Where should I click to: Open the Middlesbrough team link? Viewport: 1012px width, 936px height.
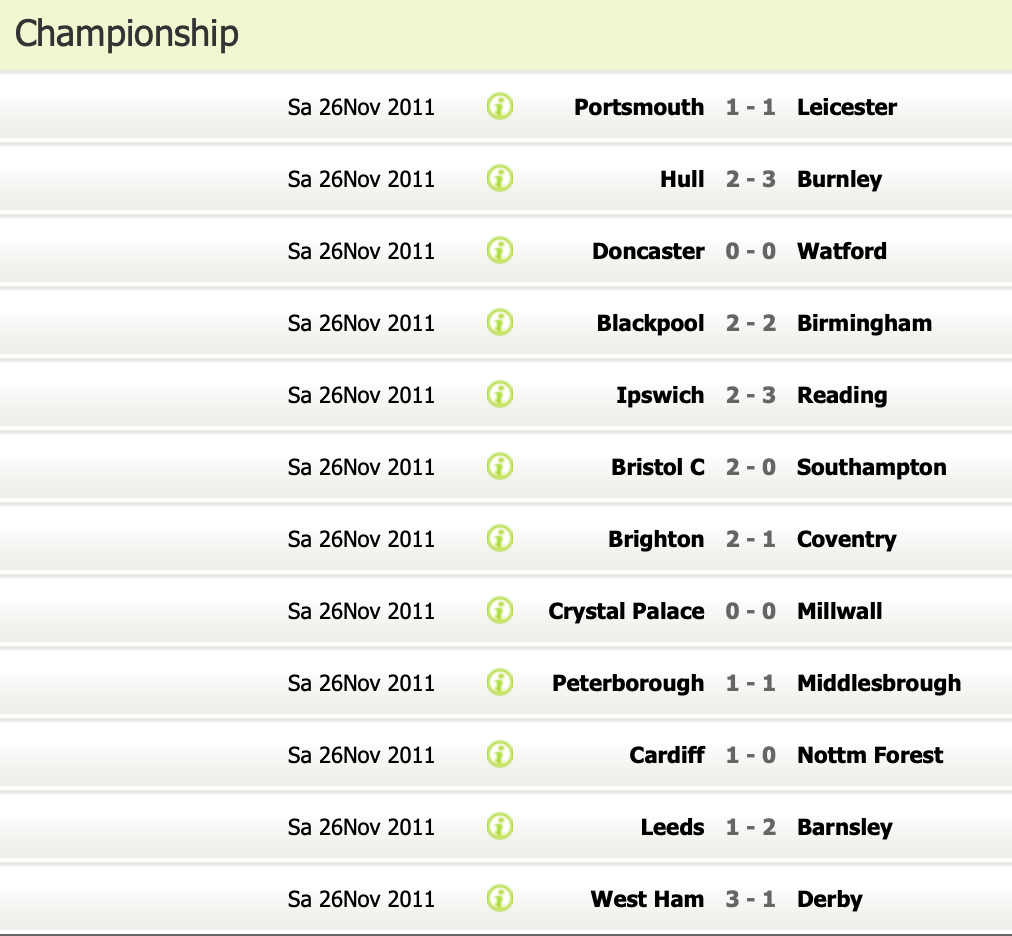tap(878, 683)
